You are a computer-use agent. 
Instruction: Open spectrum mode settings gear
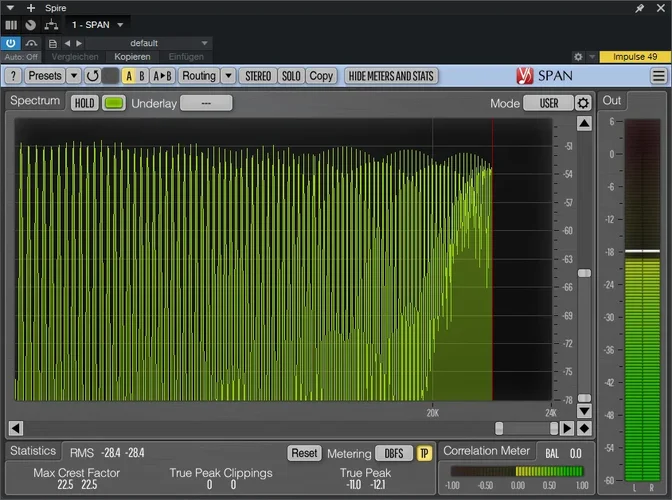pos(583,103)
